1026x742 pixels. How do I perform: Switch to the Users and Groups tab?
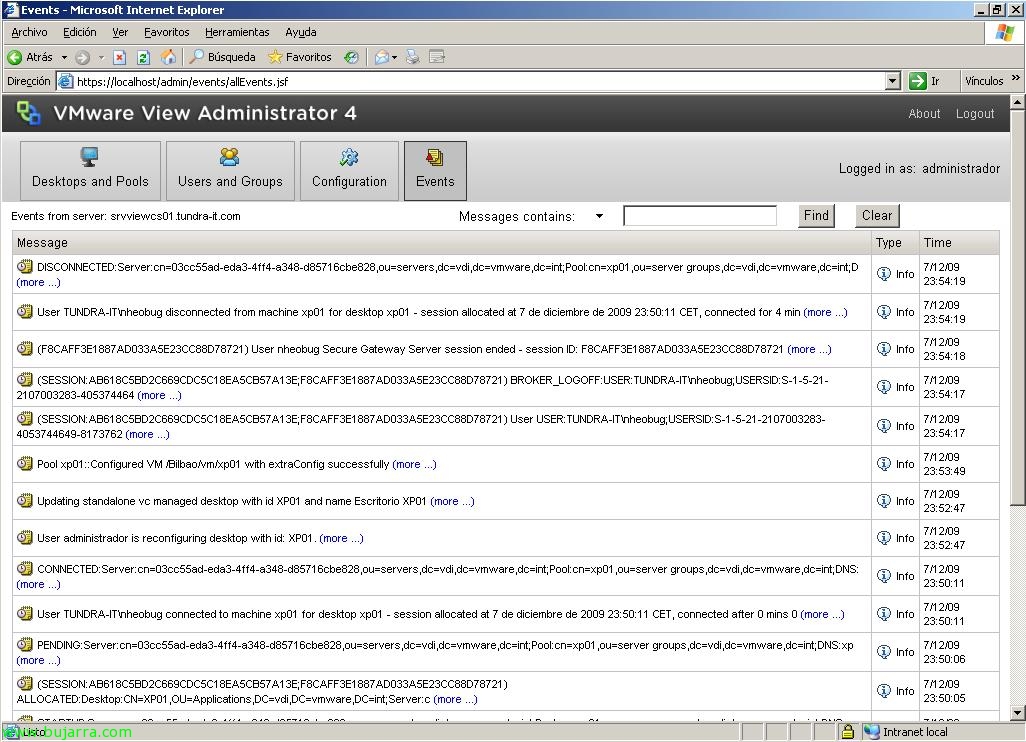coord(230,171)
